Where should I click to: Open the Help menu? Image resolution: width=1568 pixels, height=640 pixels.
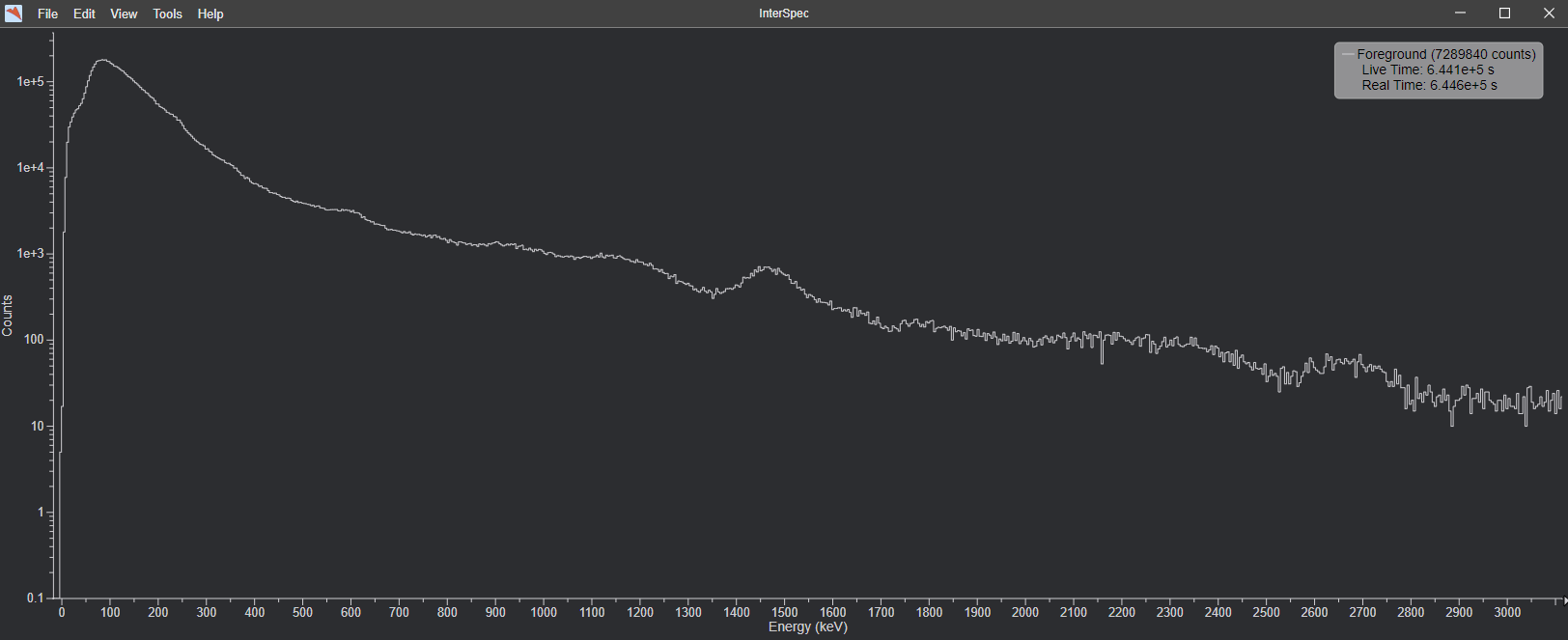(x=210, y=14)
